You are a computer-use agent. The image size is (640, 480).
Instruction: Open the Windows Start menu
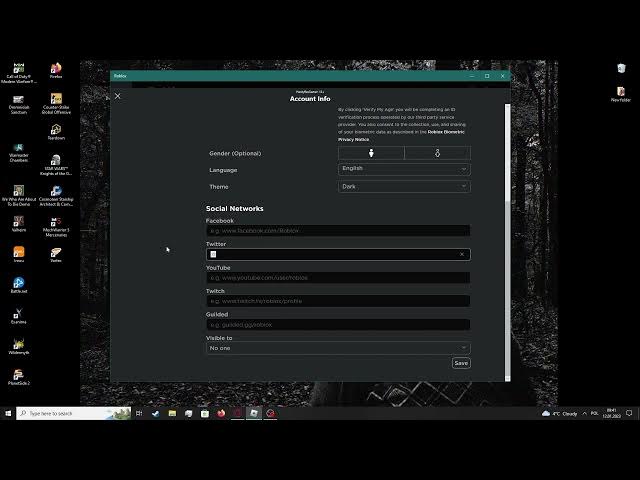[x=8, y=413]
